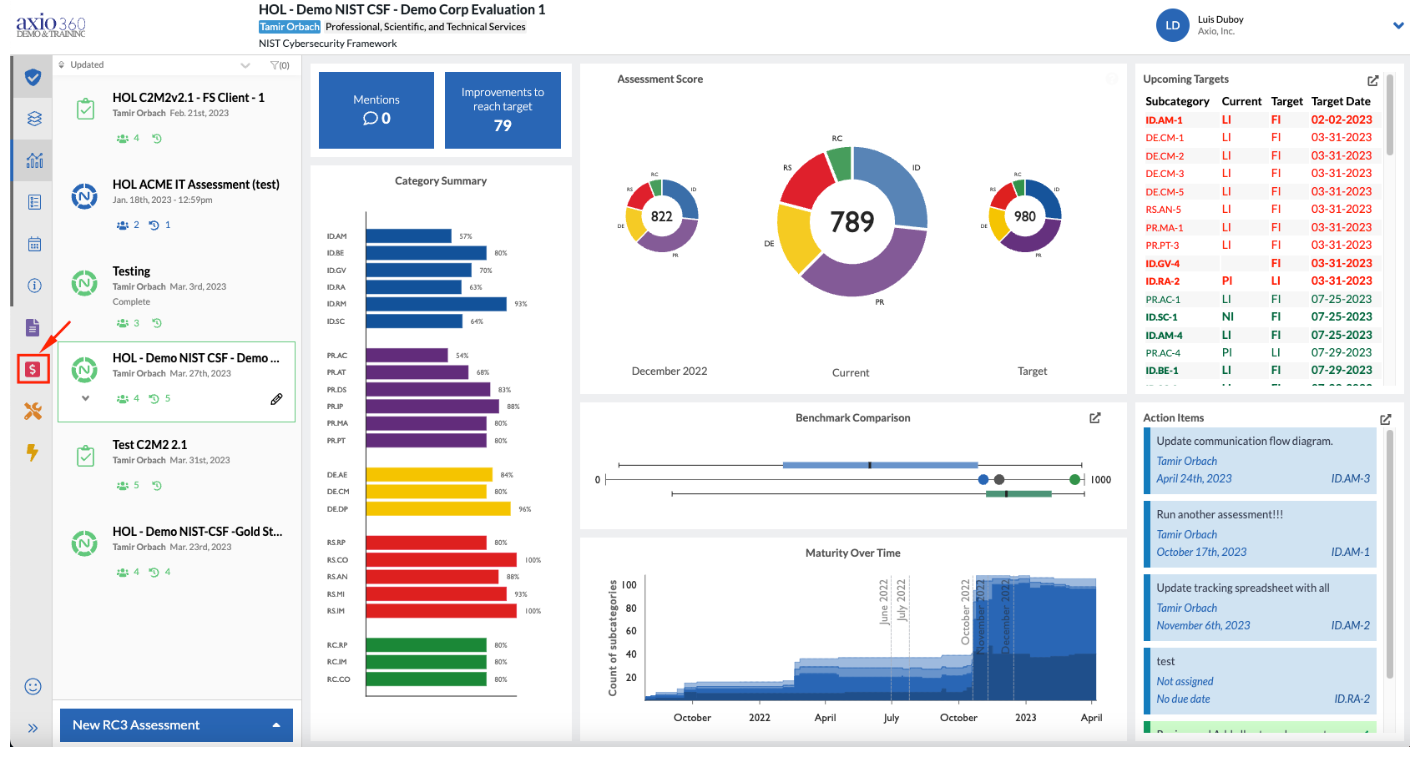Click the shield checkmark sidebar icon

[34, 77]
